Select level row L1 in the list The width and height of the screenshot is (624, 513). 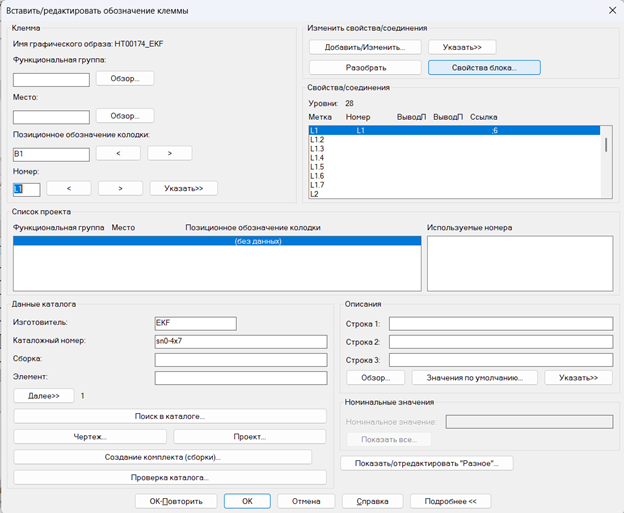(454, 131)
